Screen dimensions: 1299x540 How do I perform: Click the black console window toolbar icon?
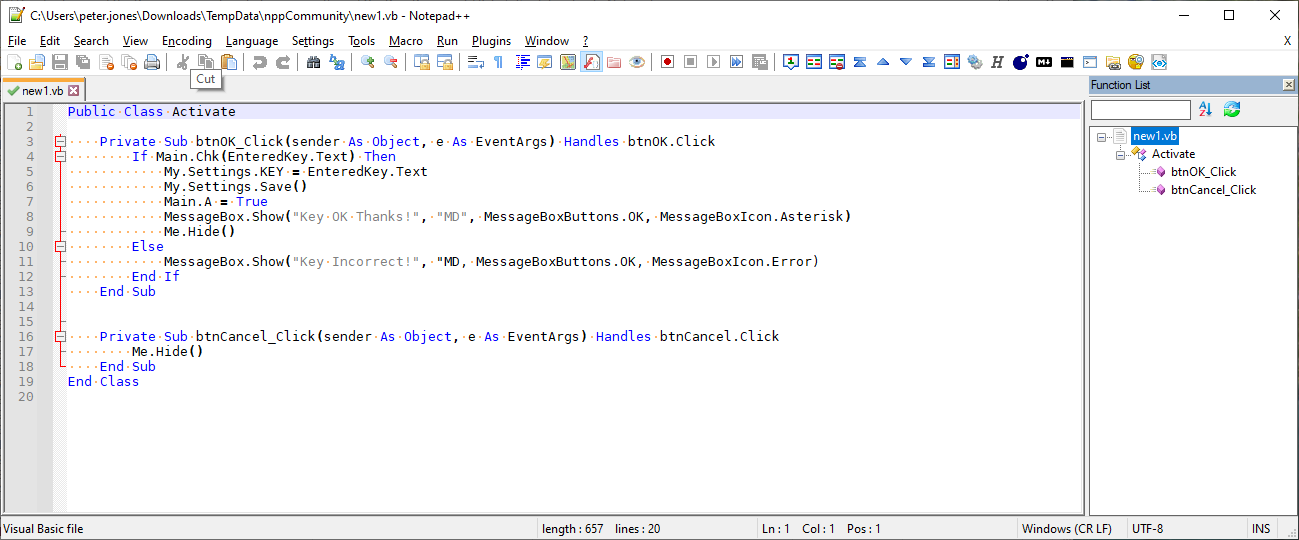1067,62
